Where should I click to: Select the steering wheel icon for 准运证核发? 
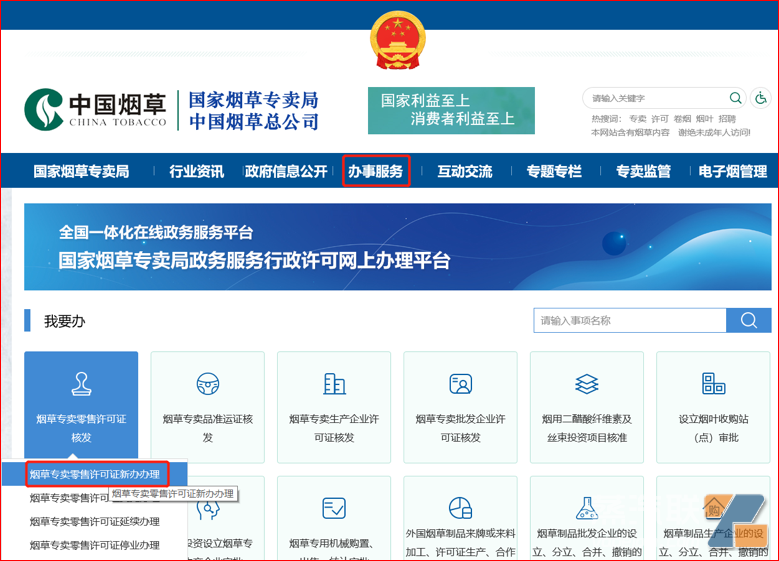208,384
